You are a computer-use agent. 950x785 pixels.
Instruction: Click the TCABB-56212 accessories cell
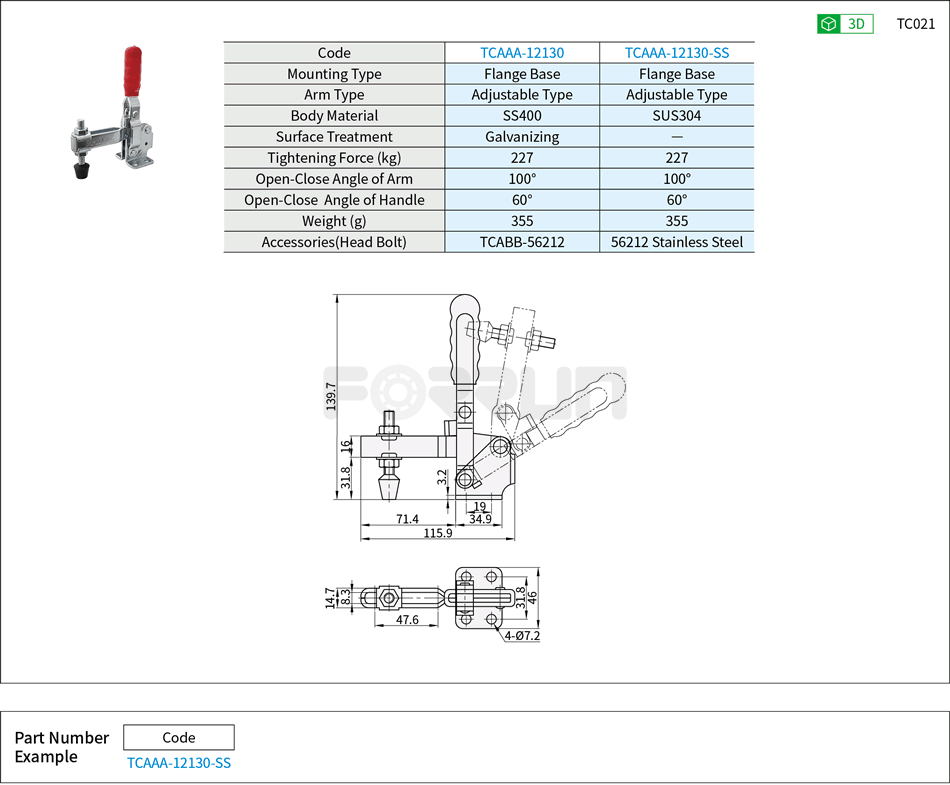(x=521, y=242)
